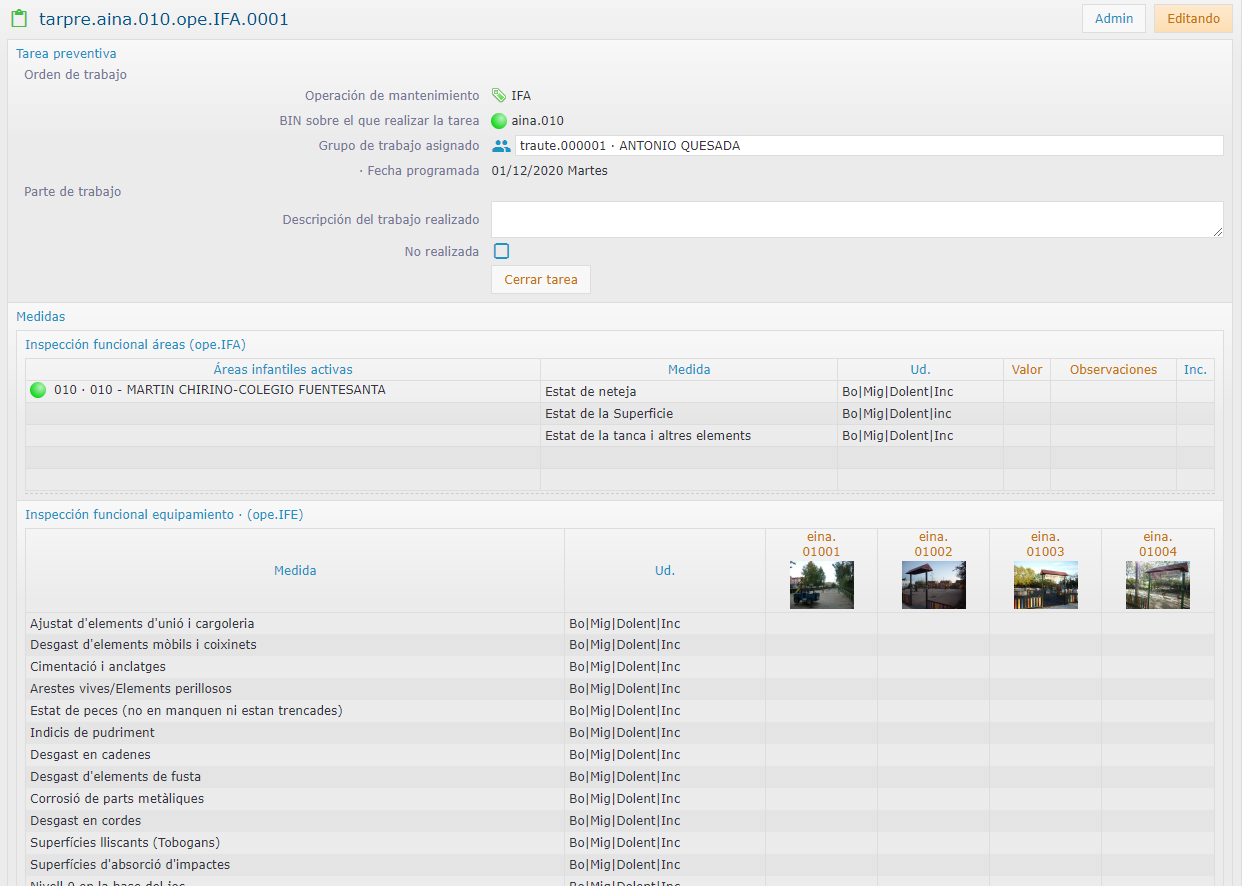Screen dimensions: 1242x886
Task: Click the Editando button
Action: (1193, 19)
